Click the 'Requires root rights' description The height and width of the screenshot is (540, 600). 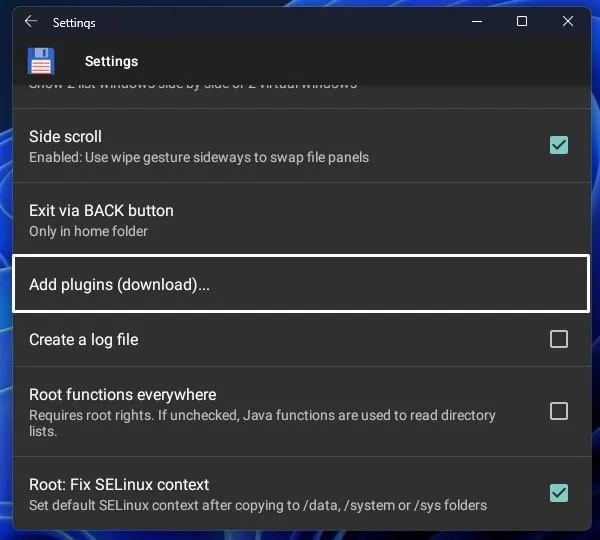(x=262, y=423)
